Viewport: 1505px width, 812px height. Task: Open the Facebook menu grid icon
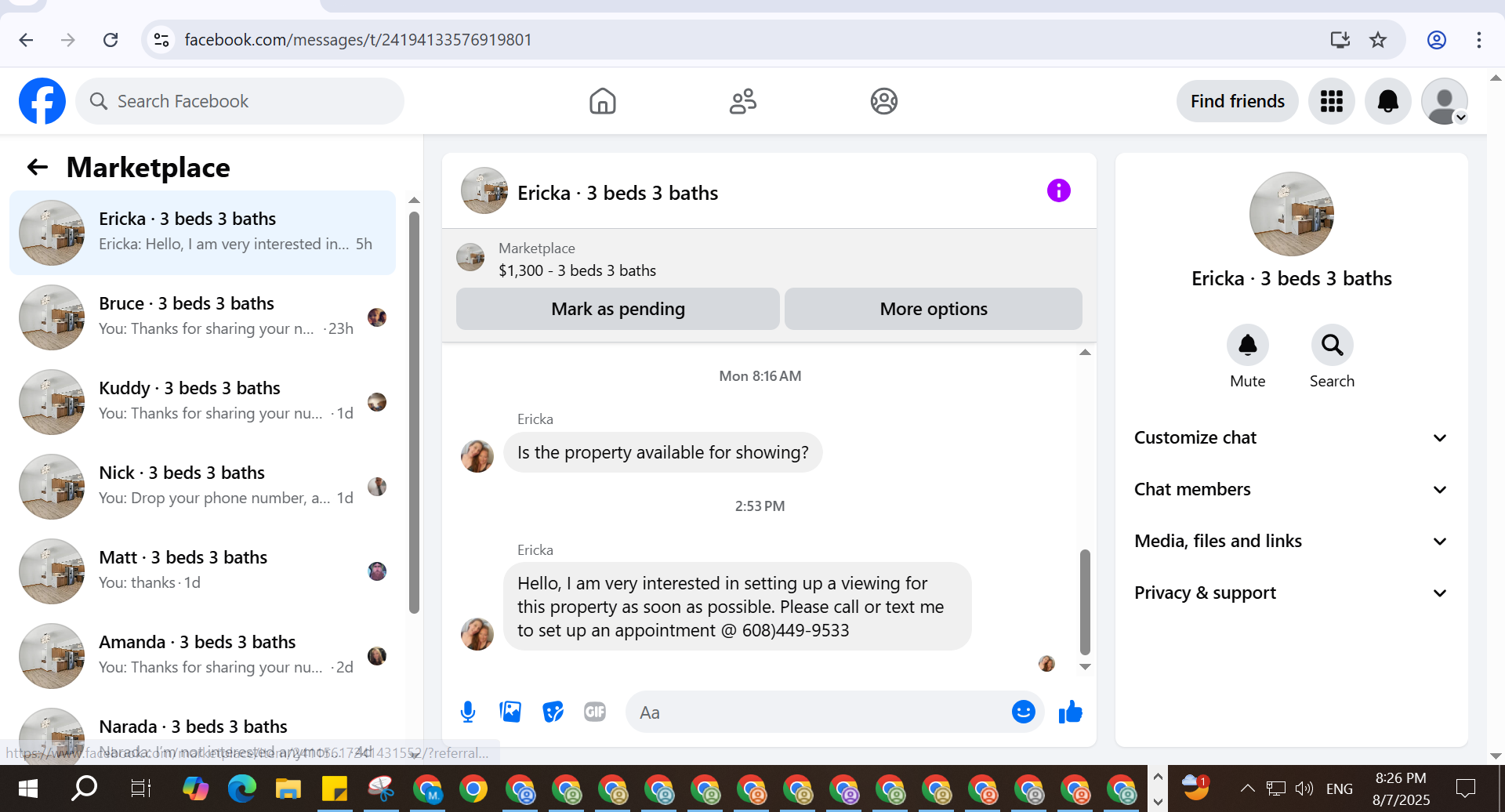coord(1332,101)
